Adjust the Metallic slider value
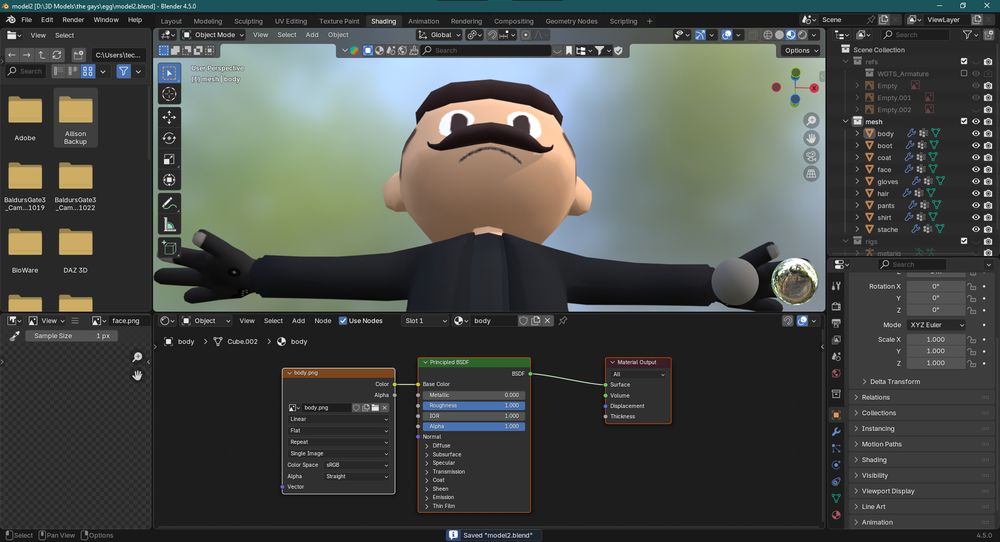Screen dimensions: 1000x542 [x=474, y=395]
